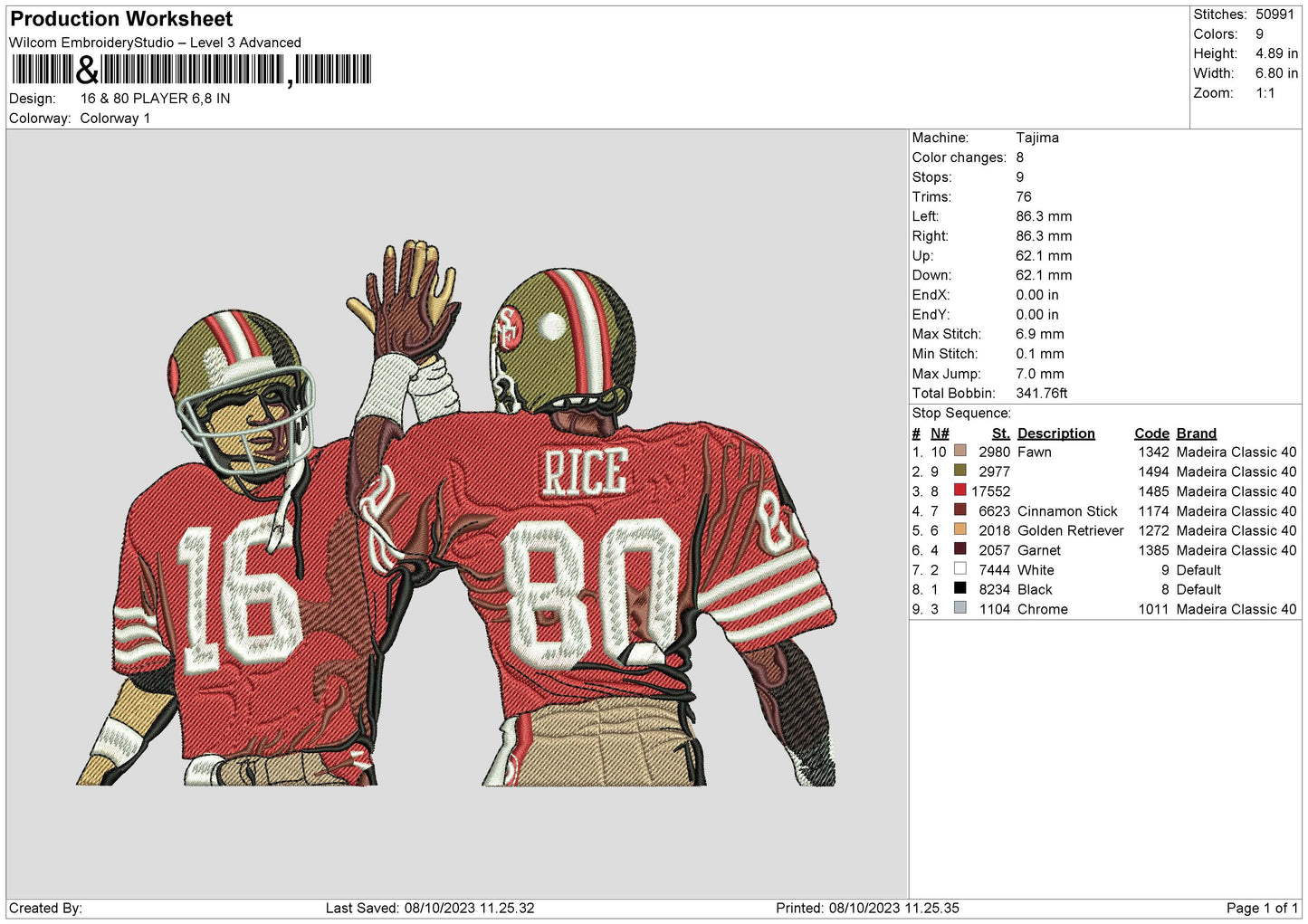Click the 'Fawn' description text

point(1035,452)
